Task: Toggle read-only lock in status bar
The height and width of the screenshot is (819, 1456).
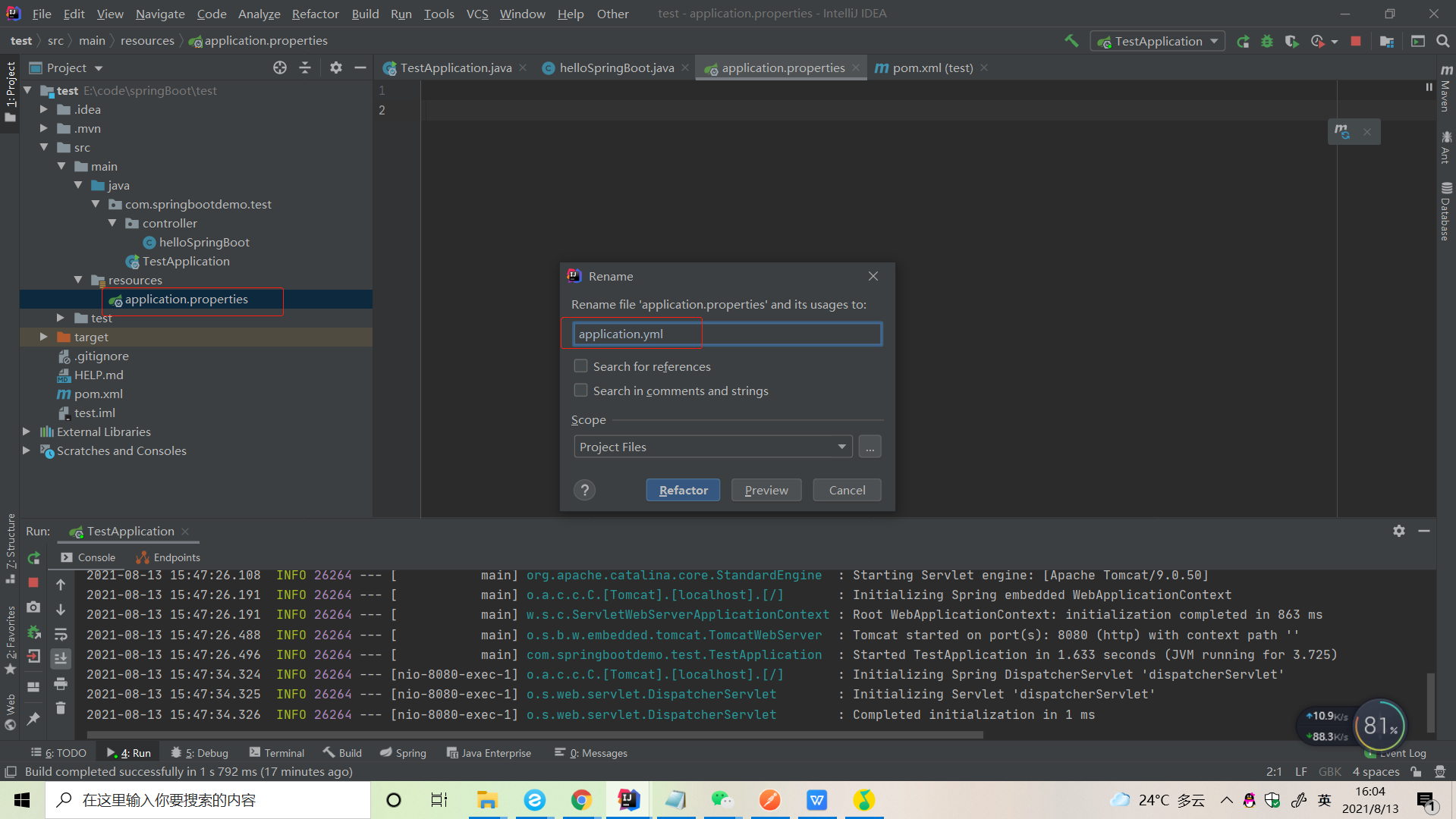Action: coord(1416,772)
